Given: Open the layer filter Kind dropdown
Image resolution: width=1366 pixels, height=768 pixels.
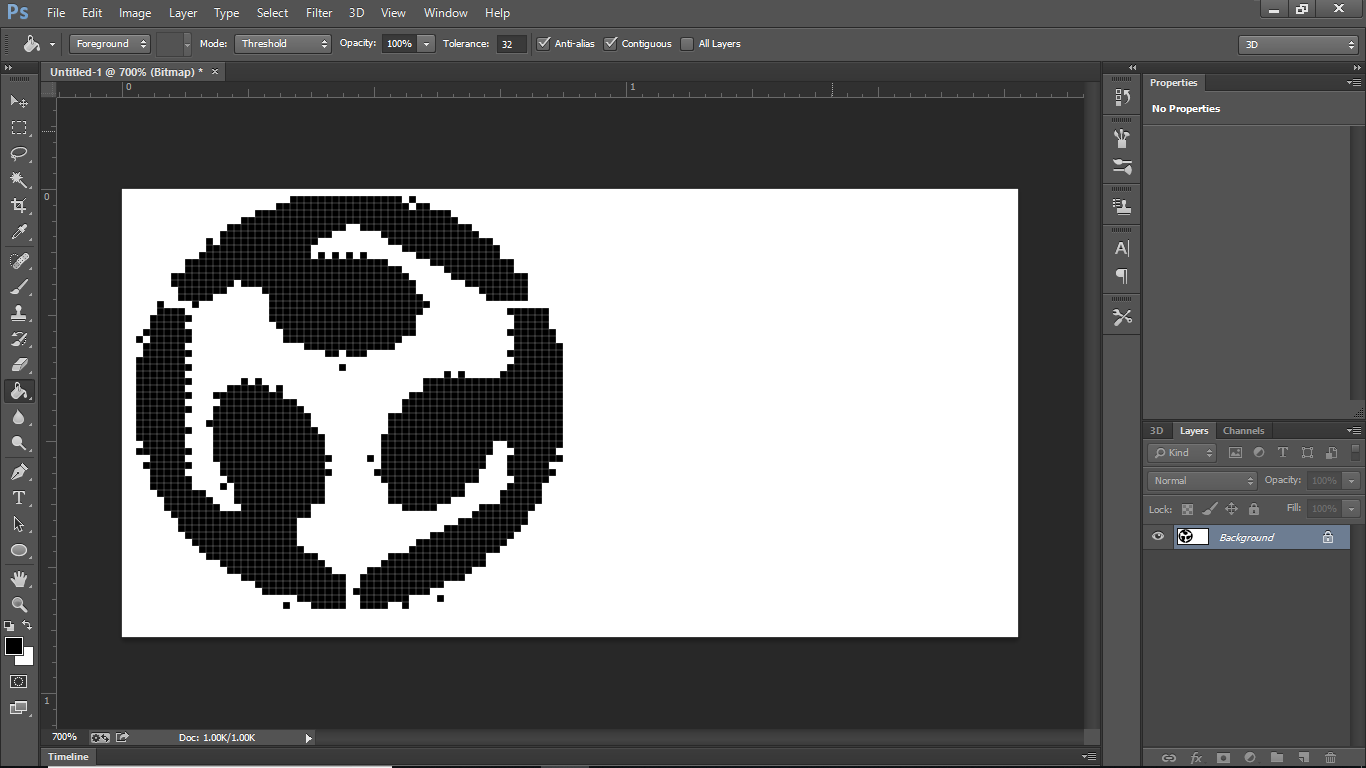Looking at the screenshot, I should click(1182, 453).
